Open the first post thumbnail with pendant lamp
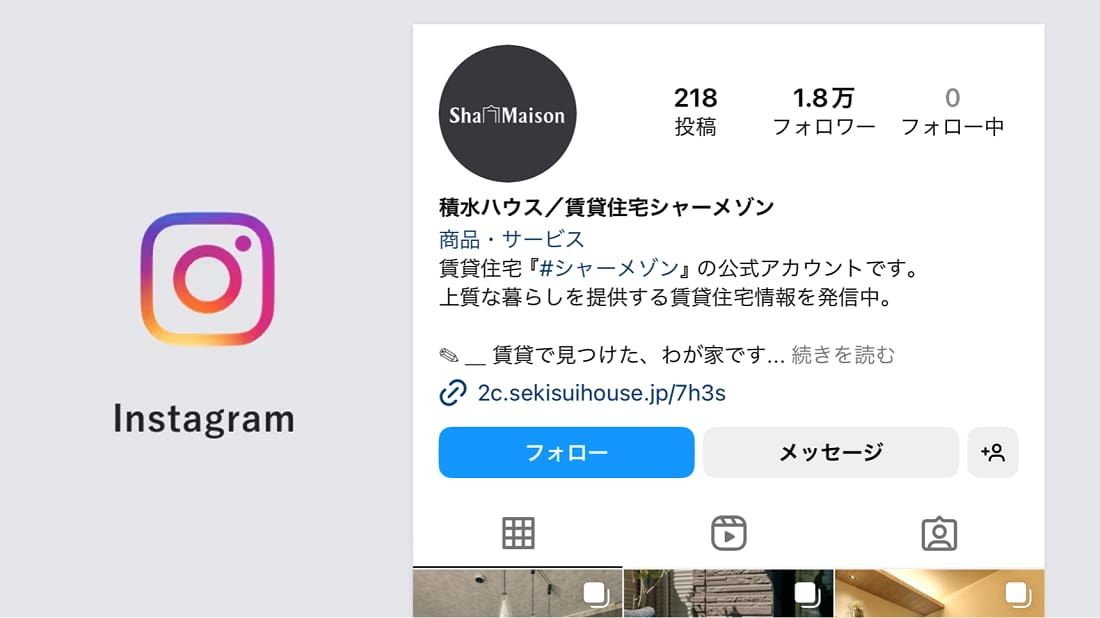Image resolution: width=1100 pixels, height=618 pixels. pyautogui.click(x=517, y=593)
